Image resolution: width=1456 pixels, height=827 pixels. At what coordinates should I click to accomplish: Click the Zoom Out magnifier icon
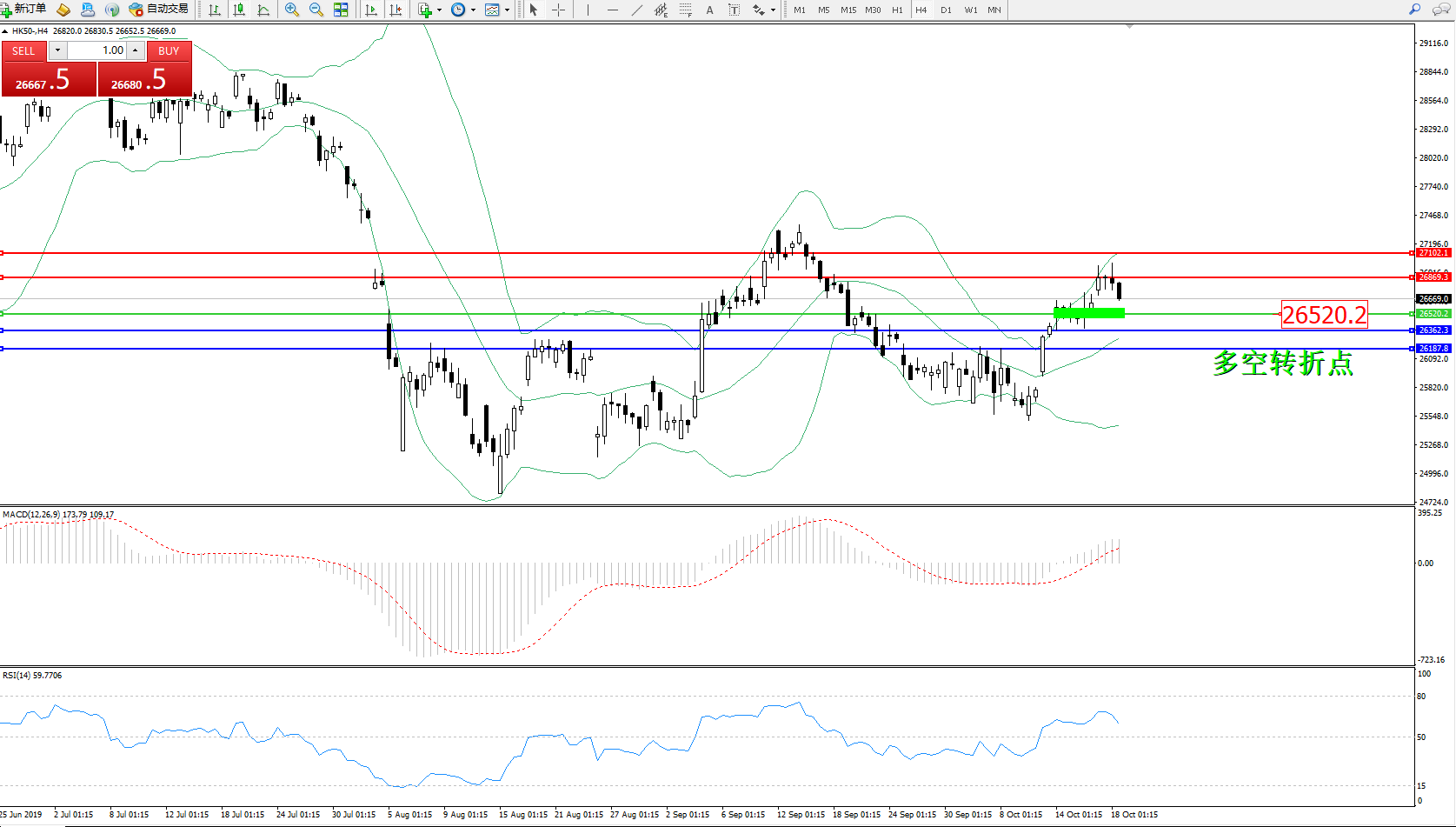point(316,10)
